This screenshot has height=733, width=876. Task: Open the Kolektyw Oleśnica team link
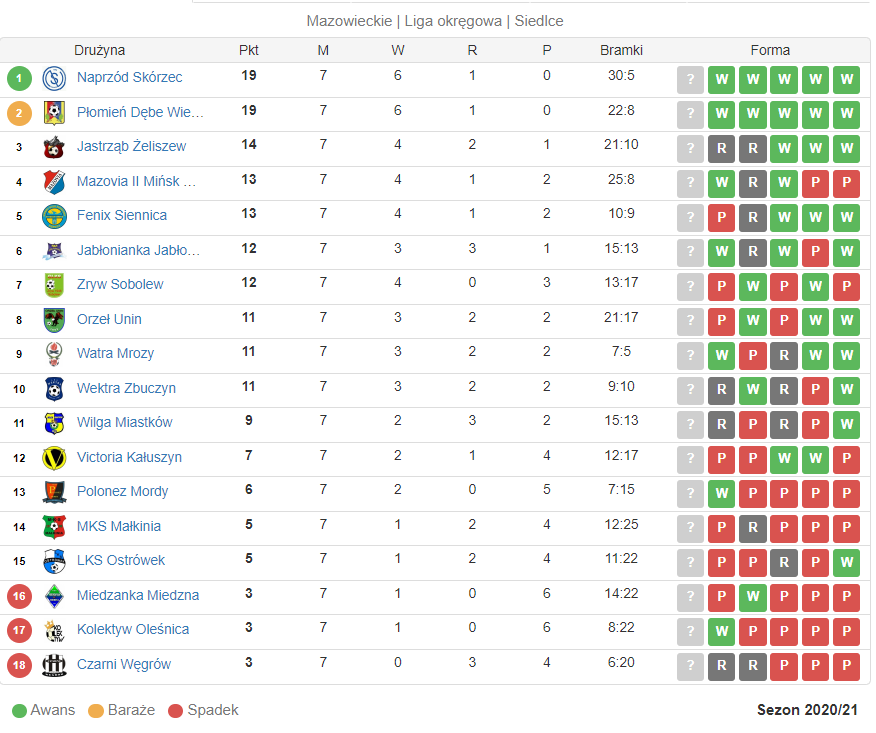[x=133, y=630]
